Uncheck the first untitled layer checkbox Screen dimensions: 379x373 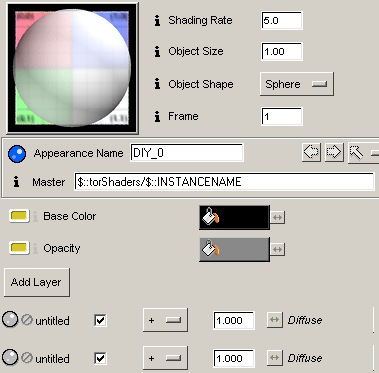[x=100, y=321]
